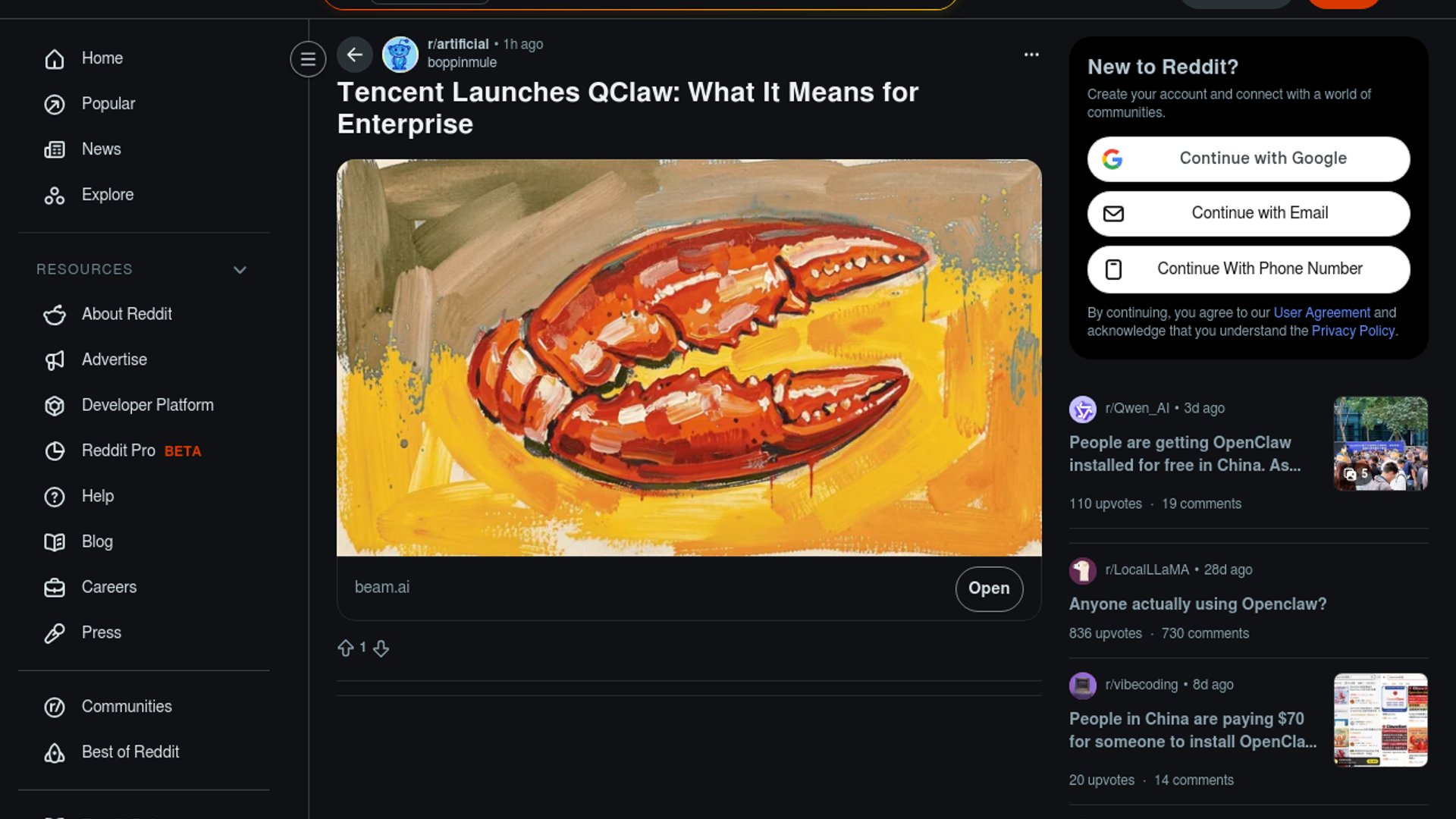
Task: Open the lobster claw post image
Action: pos(689,357)
